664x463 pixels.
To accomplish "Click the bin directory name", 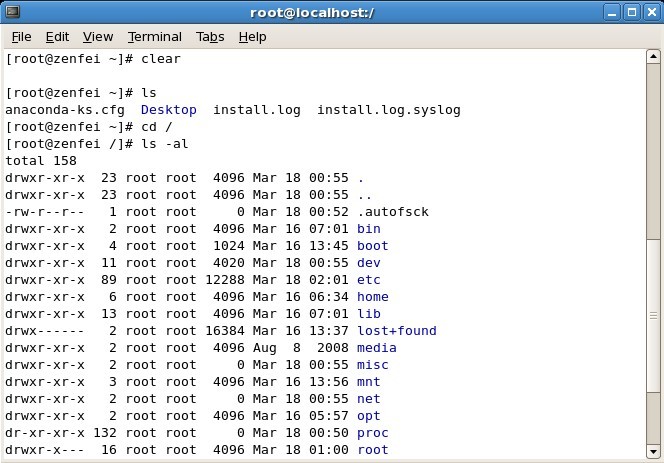I will point(369,228).
